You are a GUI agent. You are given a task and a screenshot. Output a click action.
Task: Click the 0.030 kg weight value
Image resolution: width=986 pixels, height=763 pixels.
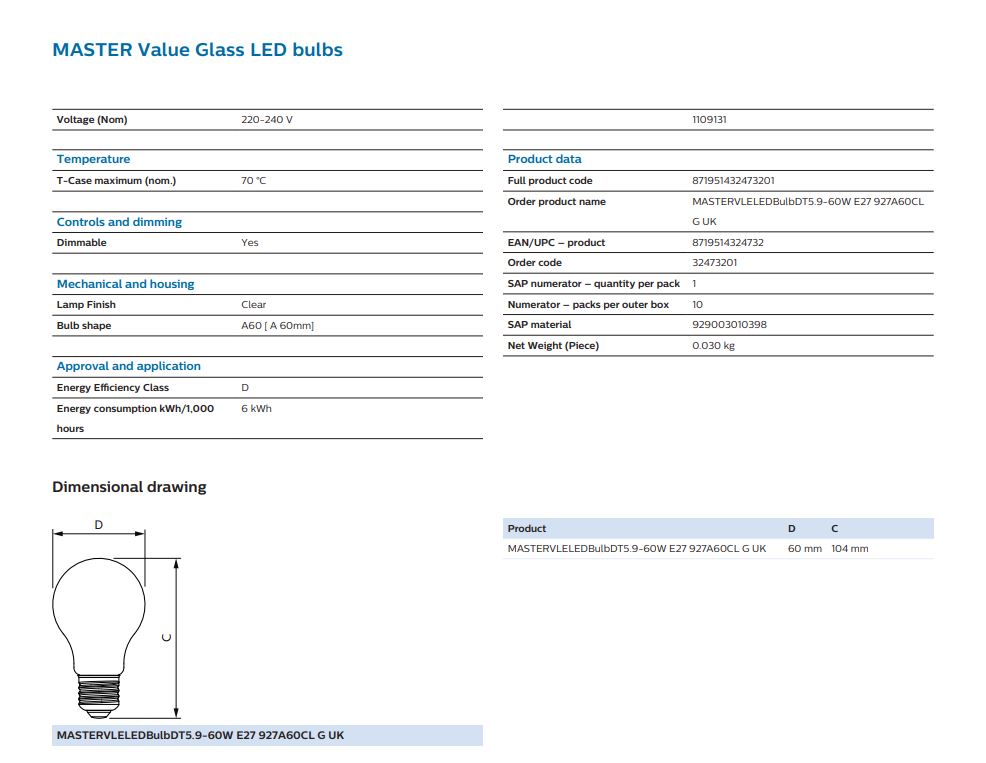pos(713,345)
